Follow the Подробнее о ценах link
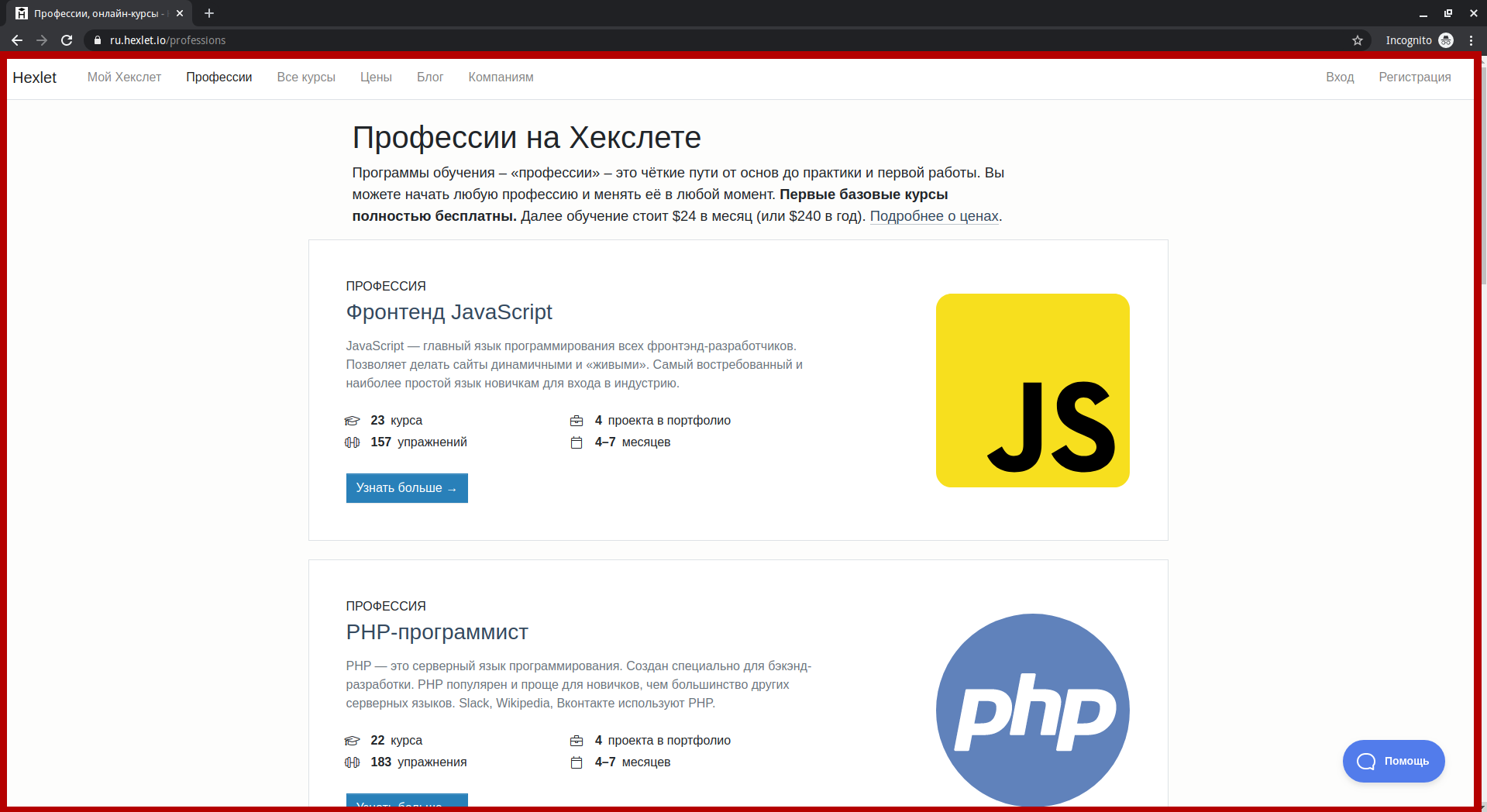1487x812 pixels. pos(934,216)
